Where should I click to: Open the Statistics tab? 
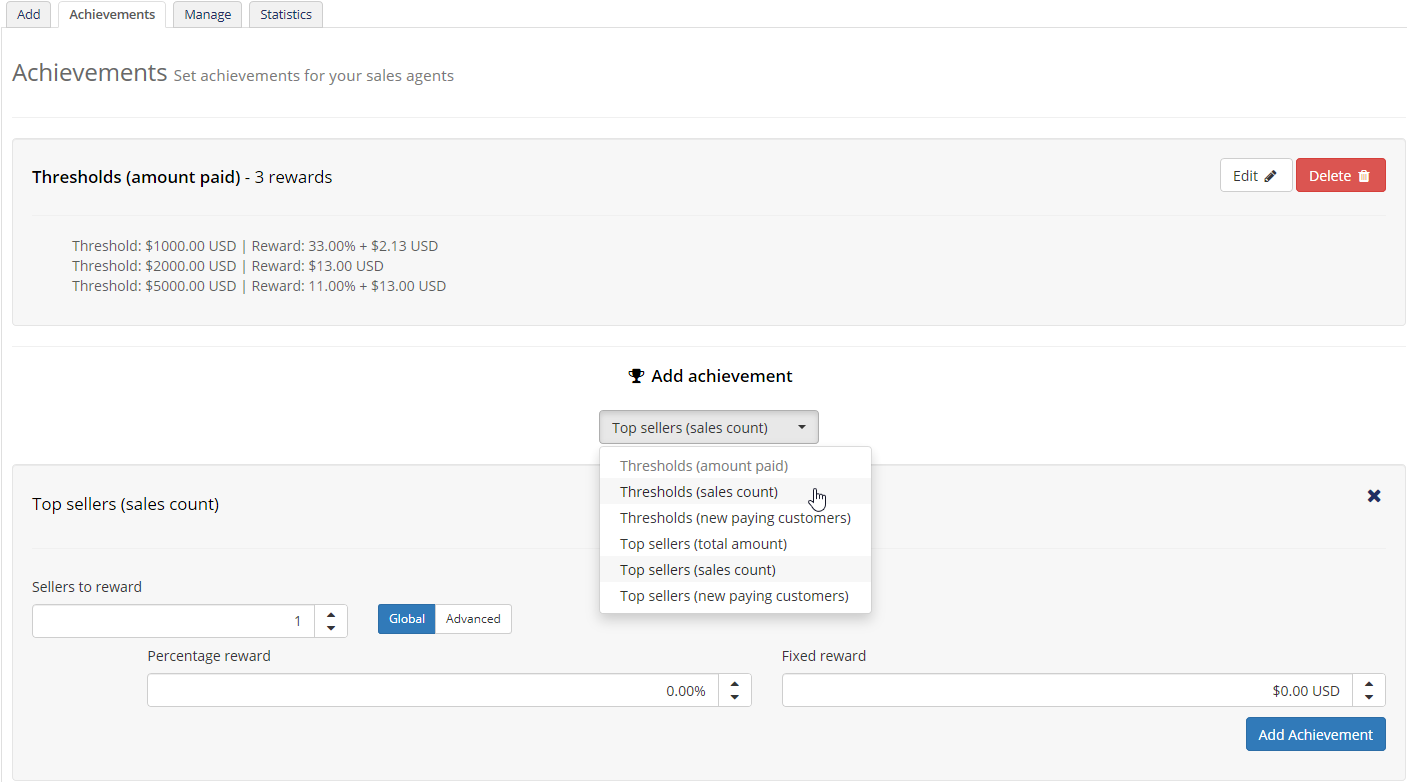click(286, 14)
